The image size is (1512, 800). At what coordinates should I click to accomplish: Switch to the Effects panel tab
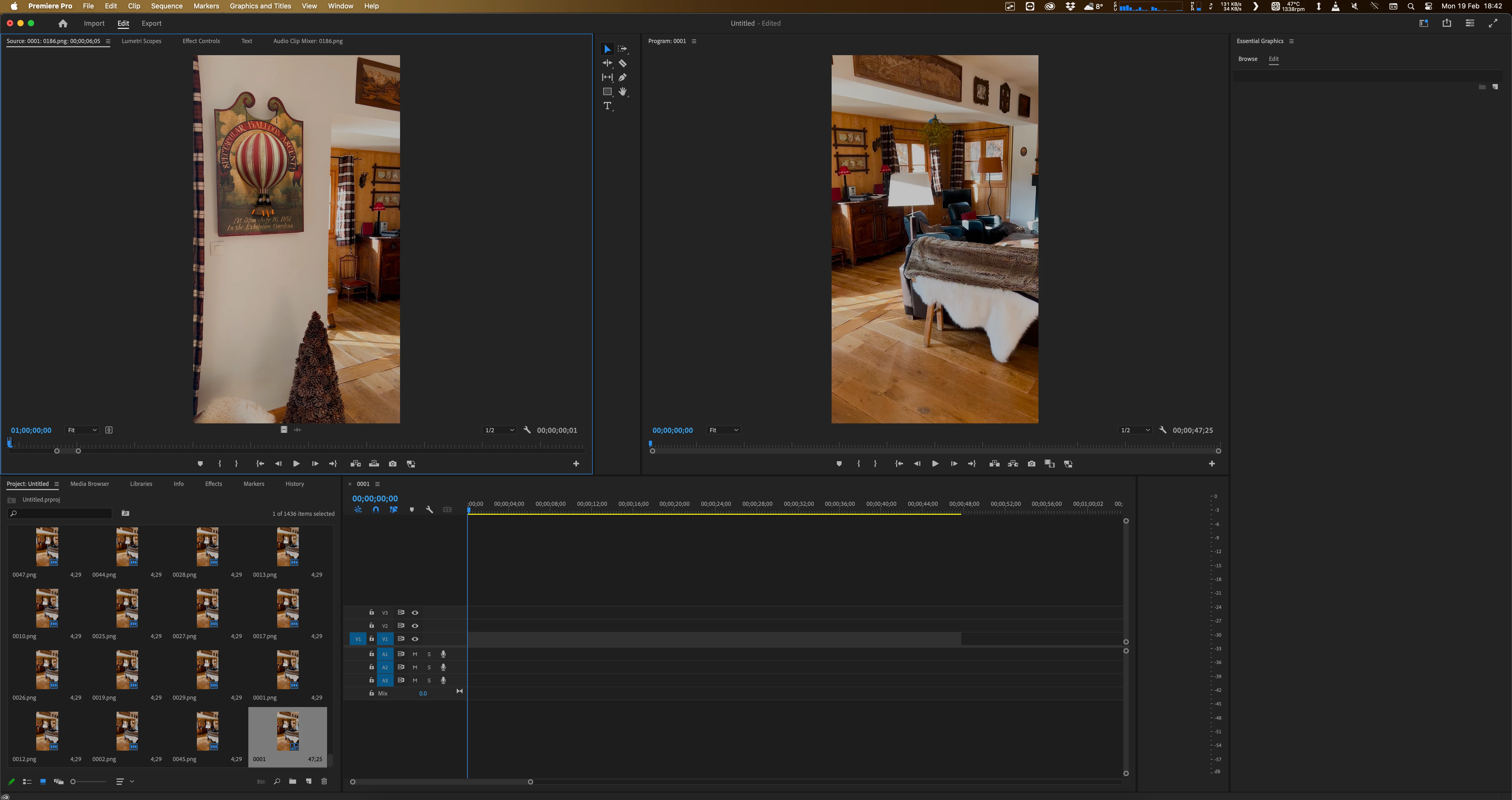[x=213, y=484]
